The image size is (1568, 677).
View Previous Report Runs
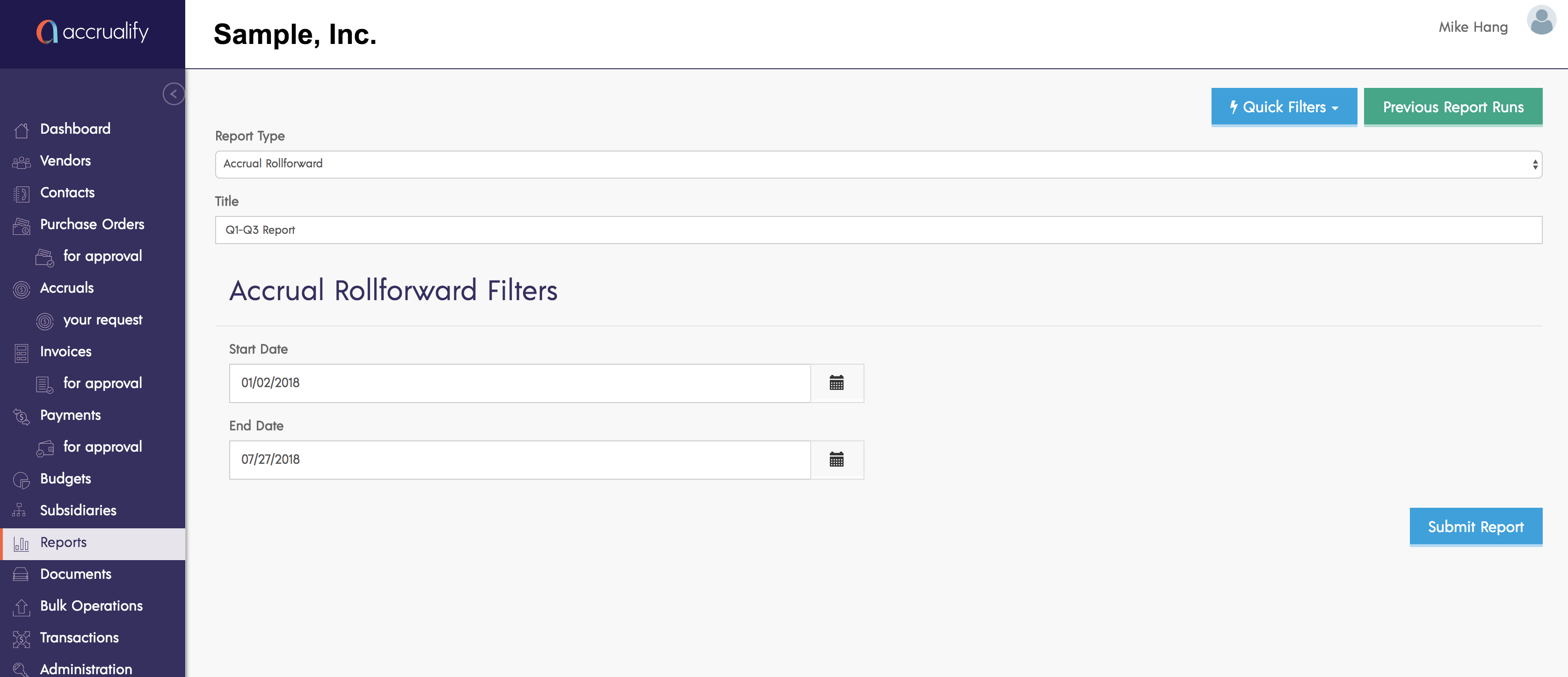(1452, 107)
